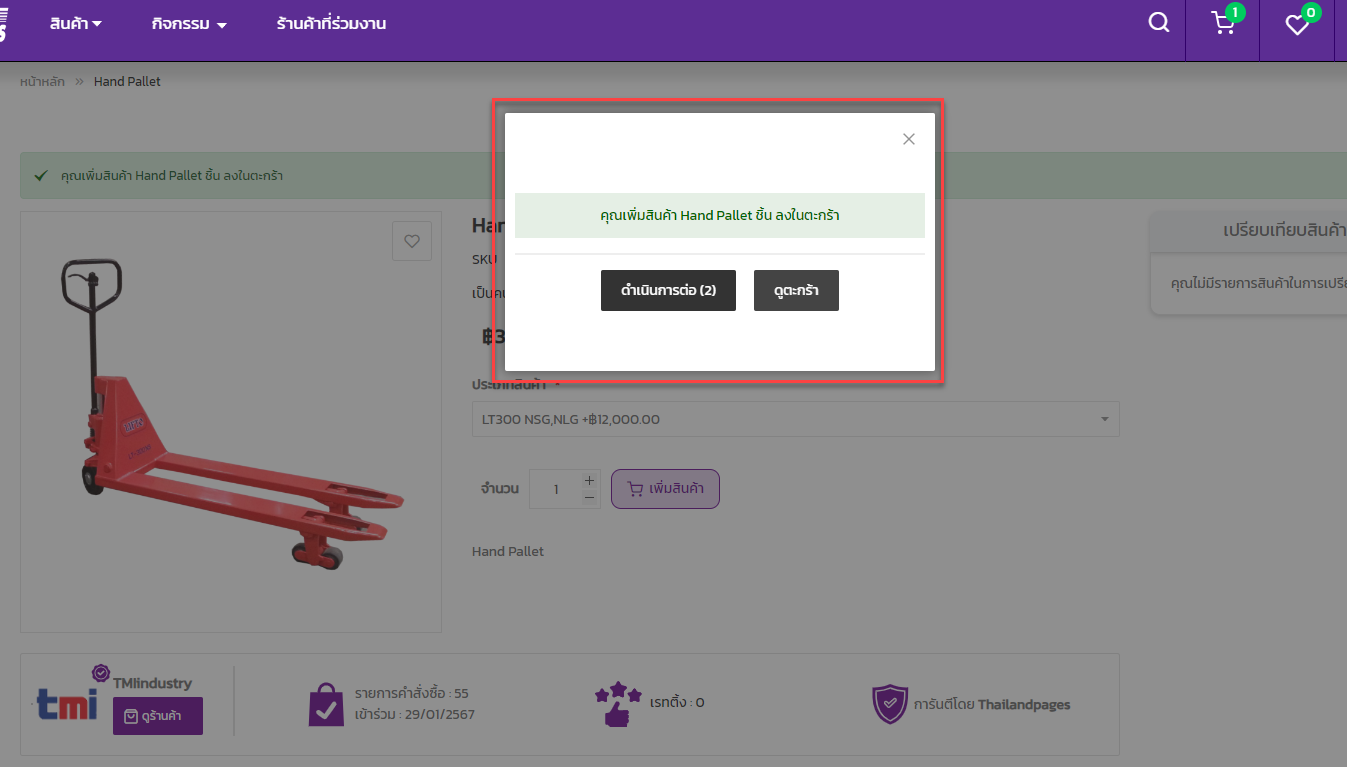1347x767 pixels.
Task: Click the TMI store logo
Action: tap(67, 703)
